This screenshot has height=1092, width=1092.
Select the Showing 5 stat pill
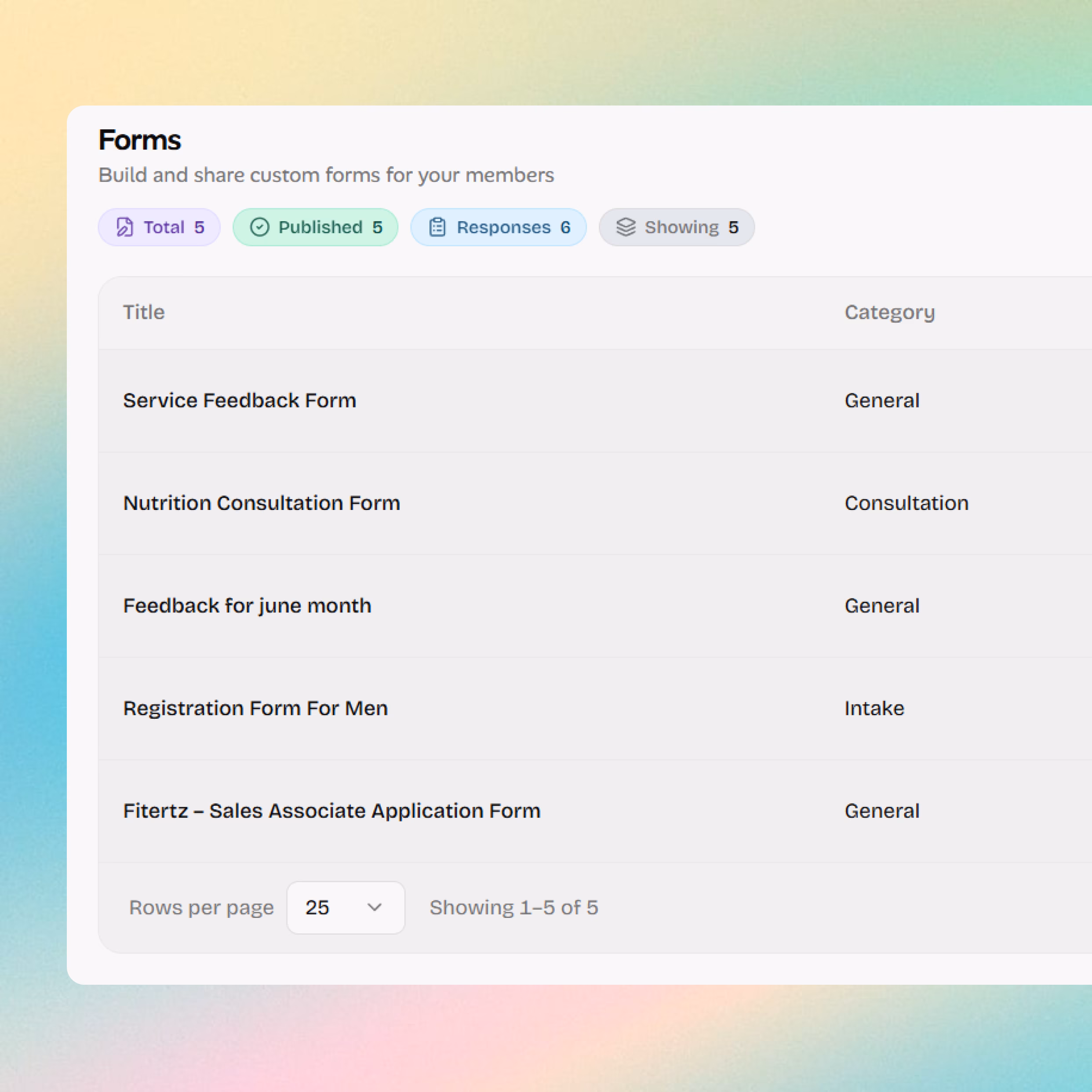pos(677,227)
